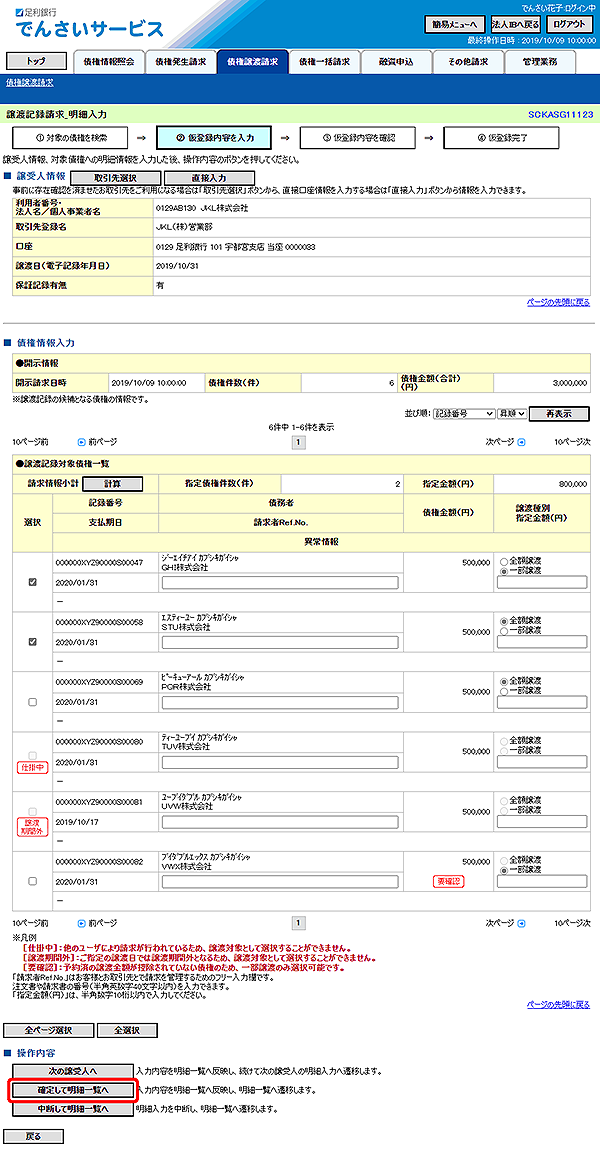Uncheck the STU株式会社 row selection checkbox
Screen dimensions: 600x1152
(32, 641)
